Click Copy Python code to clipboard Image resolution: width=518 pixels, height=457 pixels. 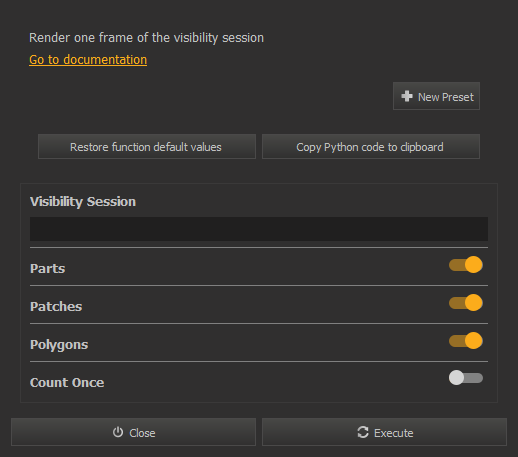click(371, 147)
